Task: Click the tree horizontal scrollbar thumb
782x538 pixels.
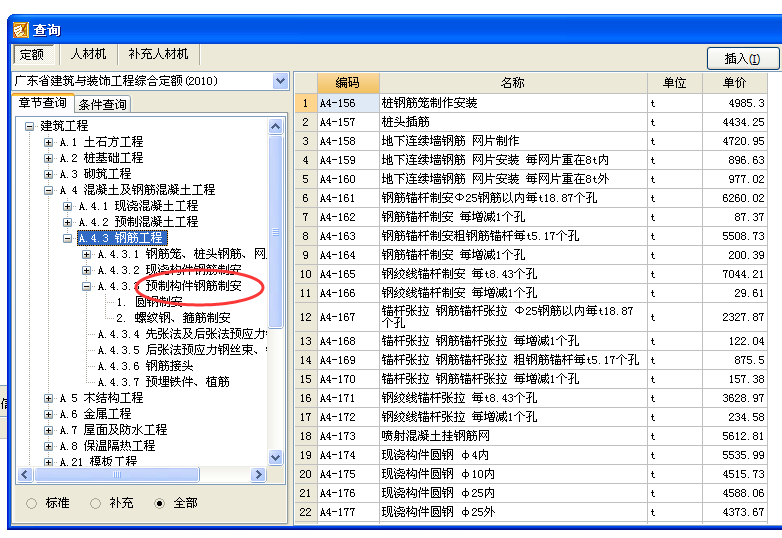Action: tap(117, 475)
